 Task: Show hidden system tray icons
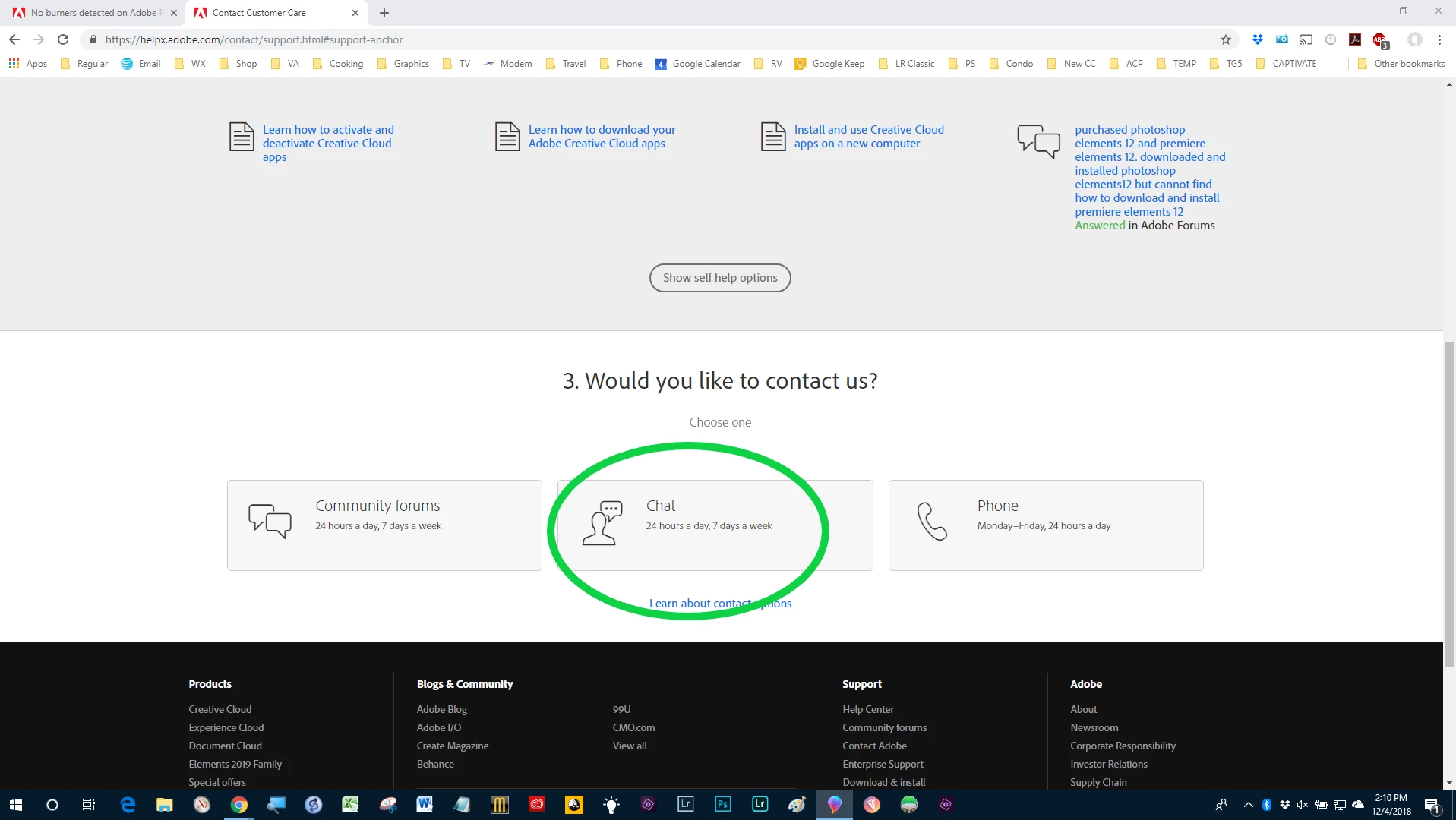pyautogui.click(x=1248, y=805)
